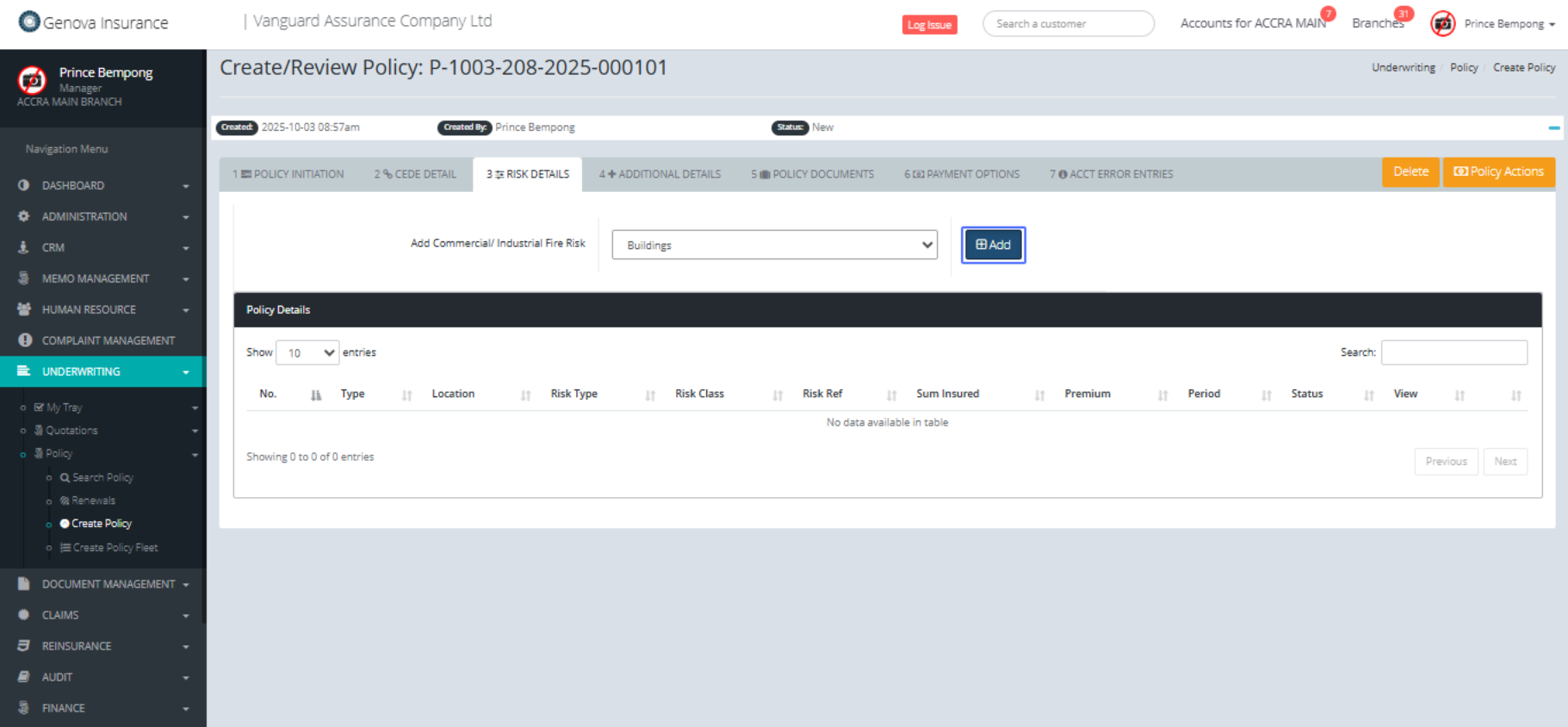This screenshot has height=727, width=1568.
Task: Click the Human Resource people icon
Action: (24, 309)
